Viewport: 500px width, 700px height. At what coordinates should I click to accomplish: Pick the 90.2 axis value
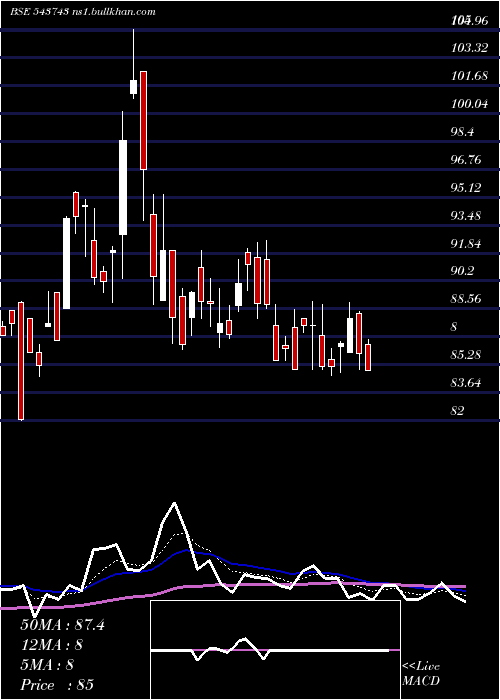click(x=464, y=271)
